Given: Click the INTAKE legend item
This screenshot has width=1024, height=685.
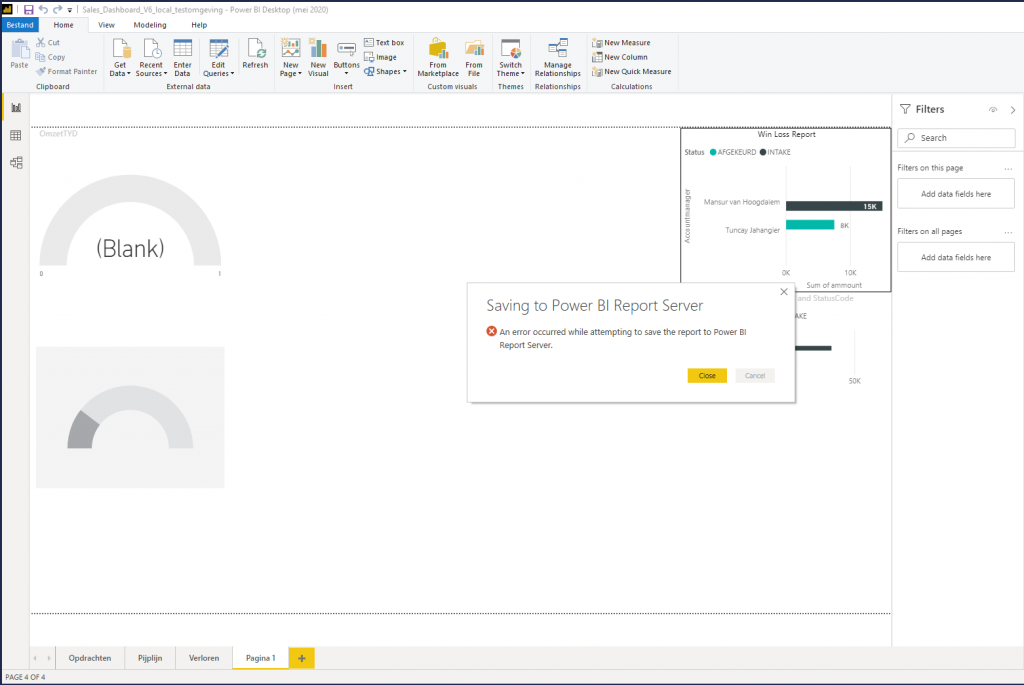Looking at the screenshot, I should tap(775, 152).
